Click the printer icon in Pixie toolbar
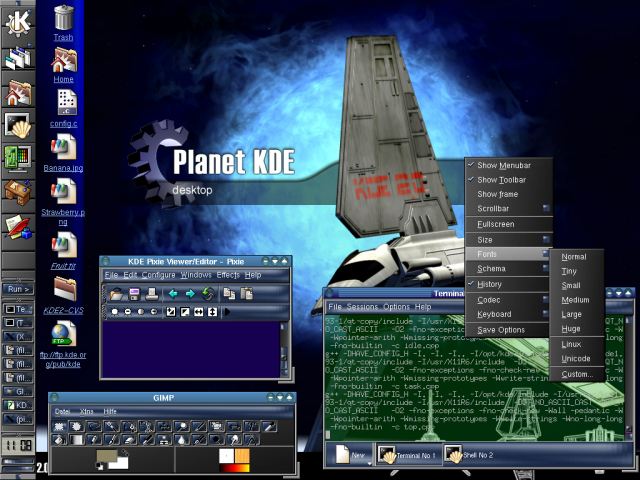 click(x=150, y=294)
